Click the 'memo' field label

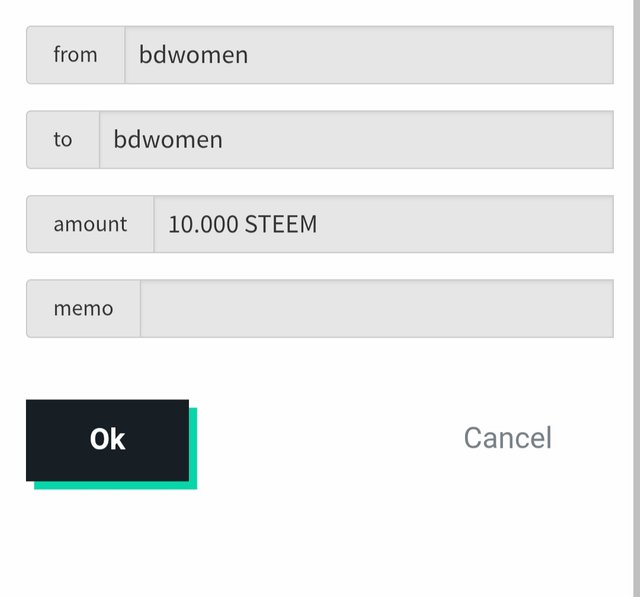point(83,308)
